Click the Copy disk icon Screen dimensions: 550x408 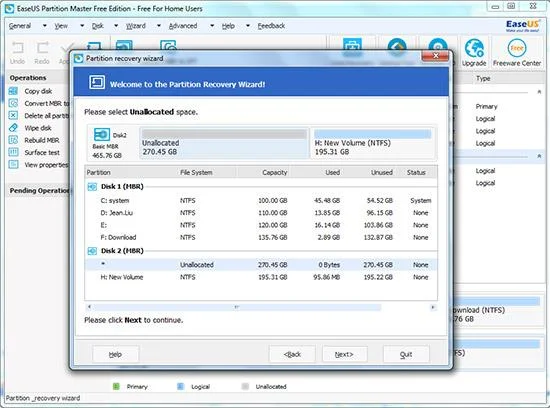click(x=13, y=91)
